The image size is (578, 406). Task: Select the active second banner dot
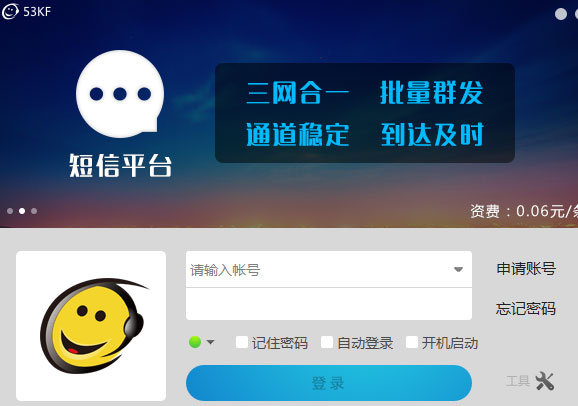coord(22,211)
